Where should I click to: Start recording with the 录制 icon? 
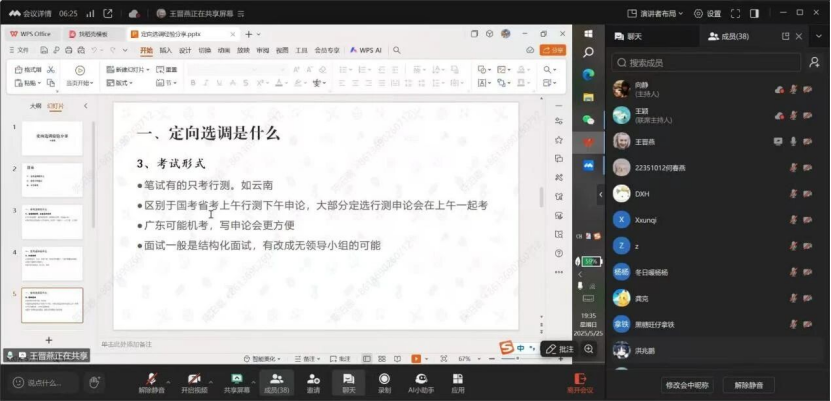(385, 378)
